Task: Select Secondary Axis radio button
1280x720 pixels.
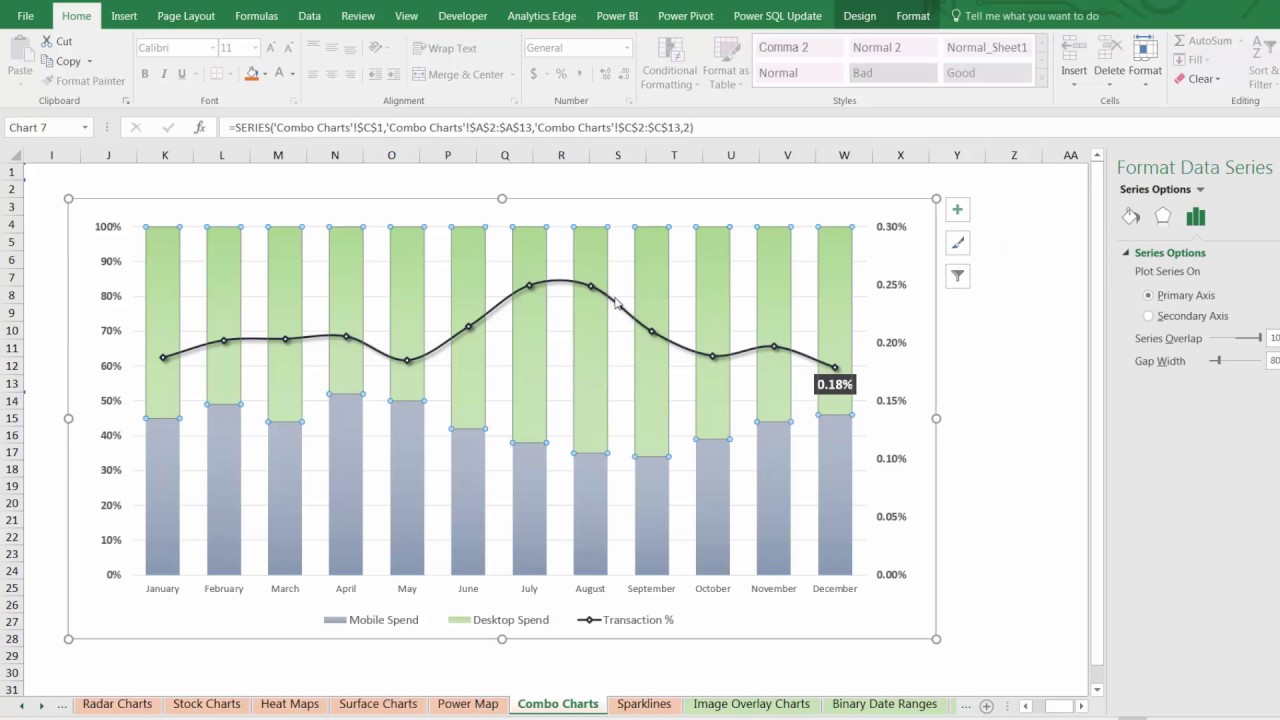Action: [1148, 316]
